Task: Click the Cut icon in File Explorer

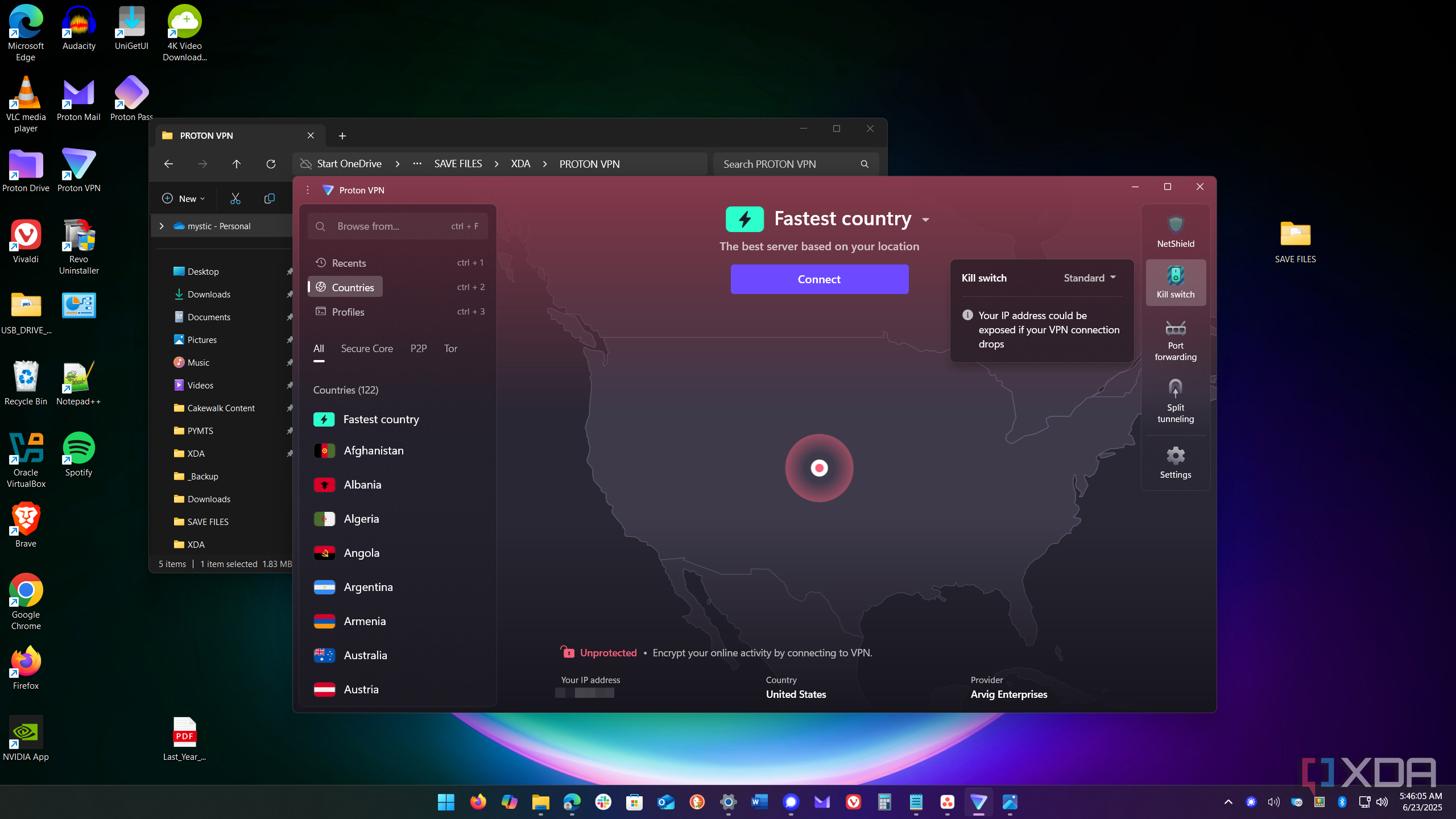Action: point(235,198)
